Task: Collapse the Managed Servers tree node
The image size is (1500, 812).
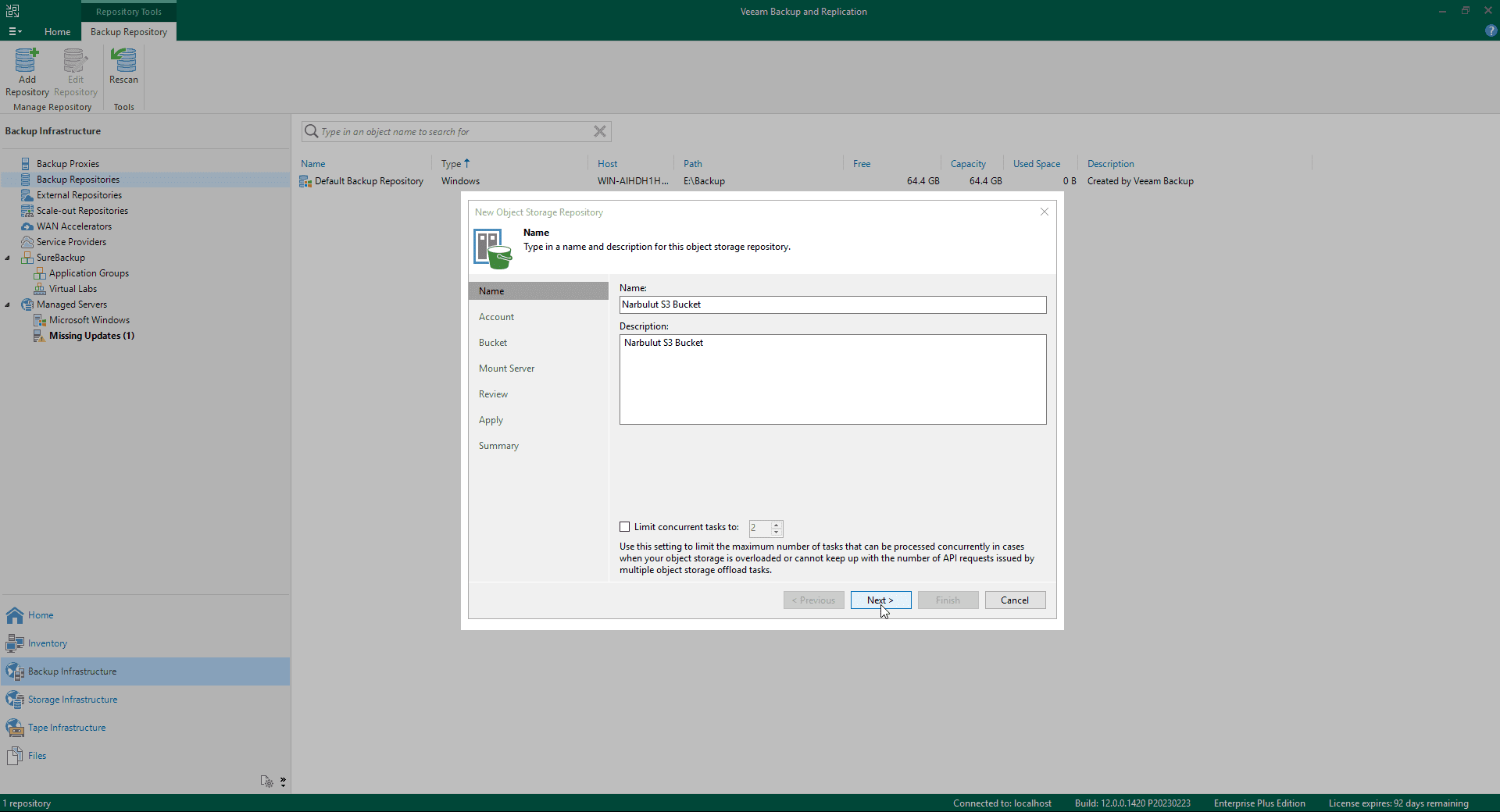Action: click(x=8, y=304)
